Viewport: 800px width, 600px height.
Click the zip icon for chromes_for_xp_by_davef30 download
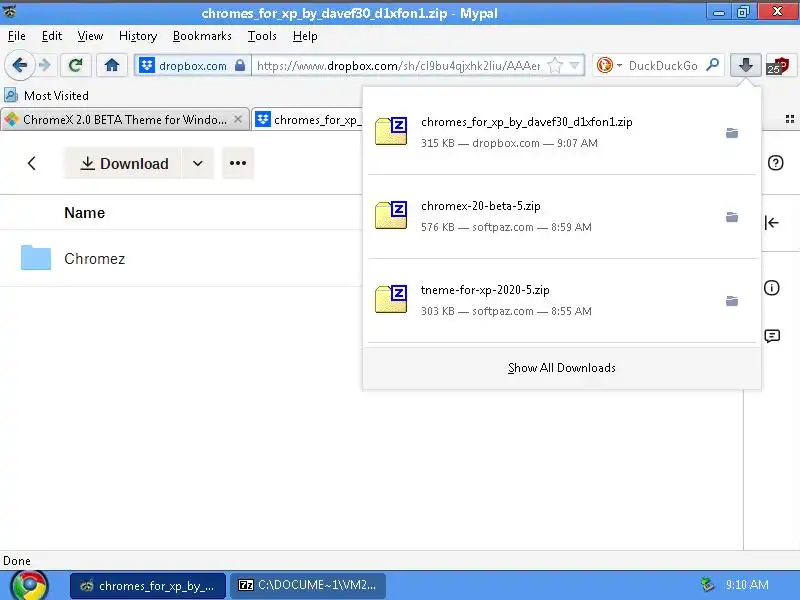(x=391, y=131)
